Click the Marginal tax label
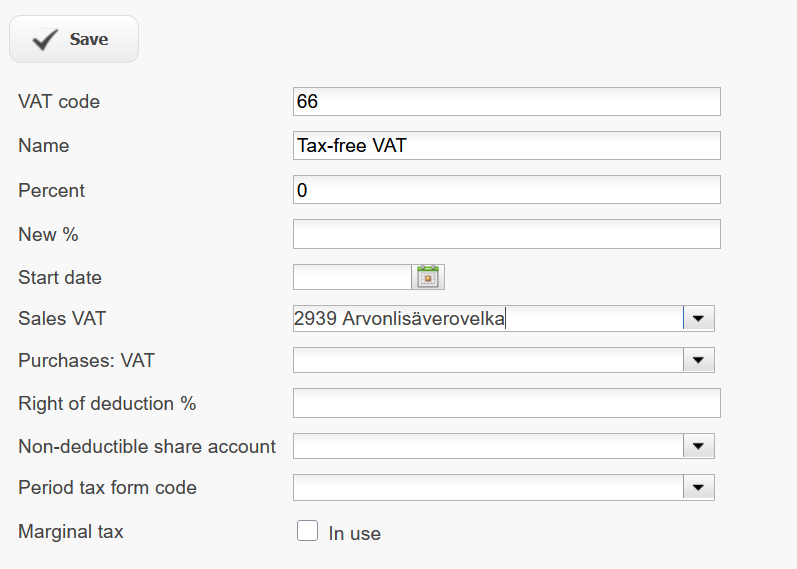This screenshot has height=569, width=797. coord(71,531)
